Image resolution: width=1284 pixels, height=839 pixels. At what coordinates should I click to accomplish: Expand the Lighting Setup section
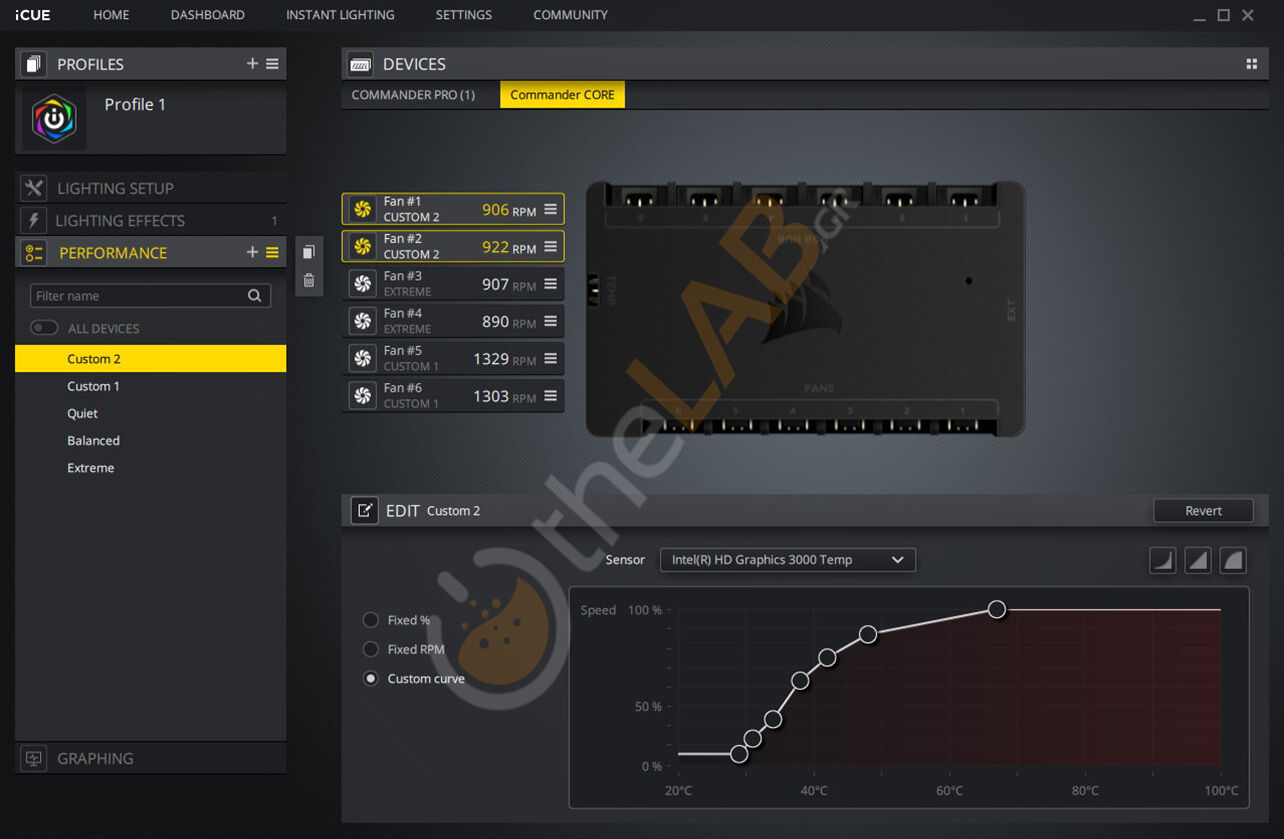tap(151, 188)
